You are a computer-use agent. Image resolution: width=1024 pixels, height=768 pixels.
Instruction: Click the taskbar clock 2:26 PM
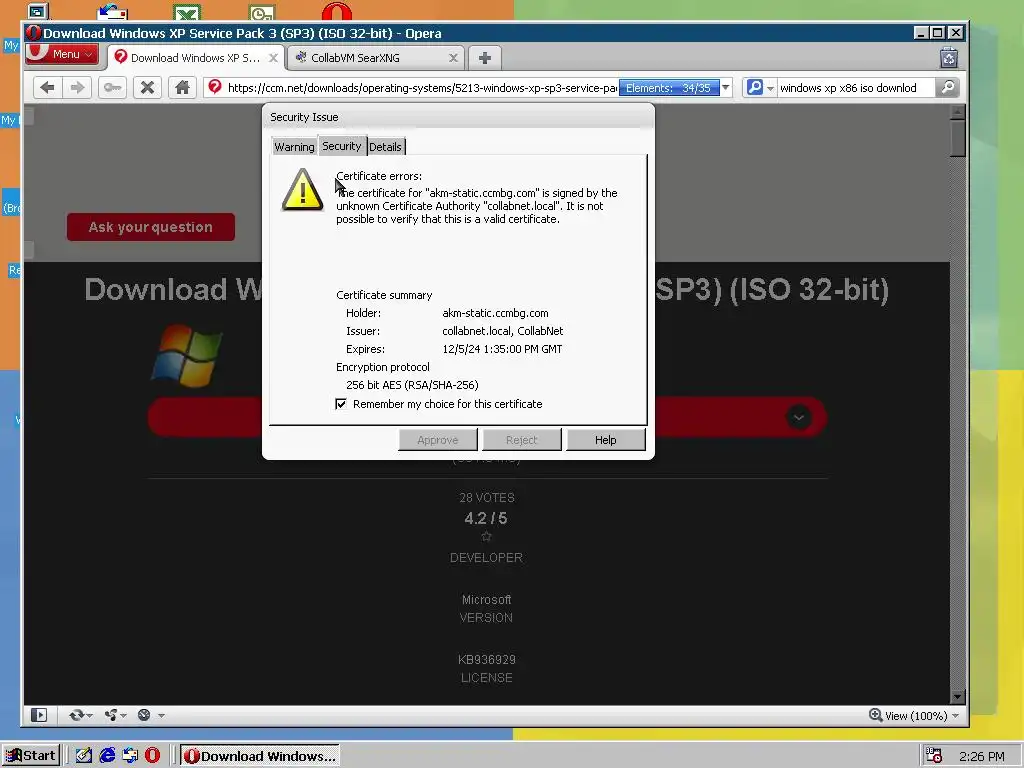pyautogui.click(x=982, y=756)
